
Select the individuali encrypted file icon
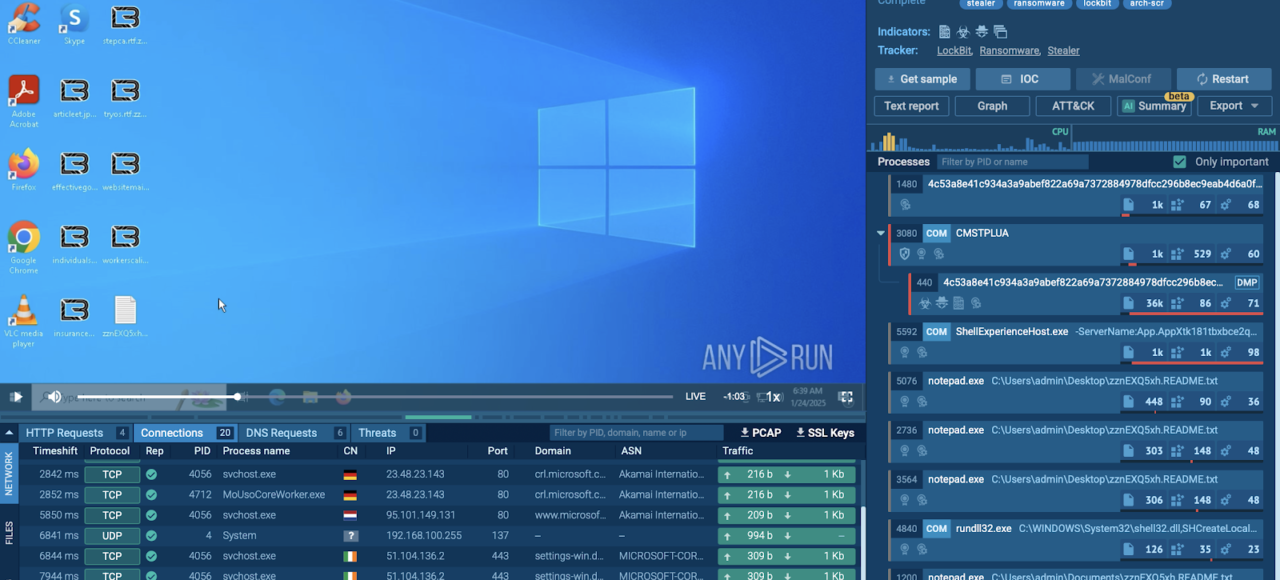coord(74,243)
